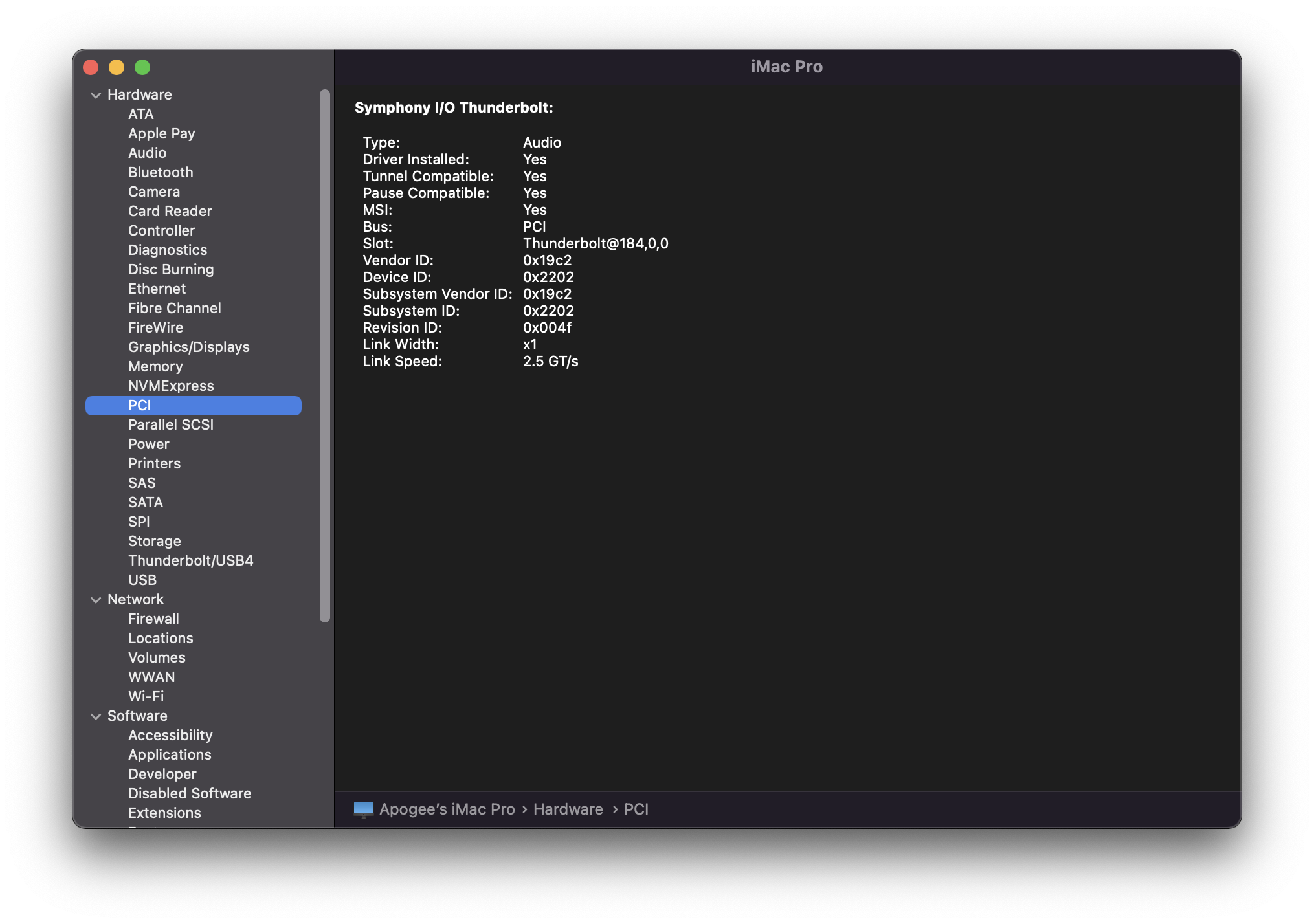
Task: Click the Software section label
Action: tap(137, 716)
